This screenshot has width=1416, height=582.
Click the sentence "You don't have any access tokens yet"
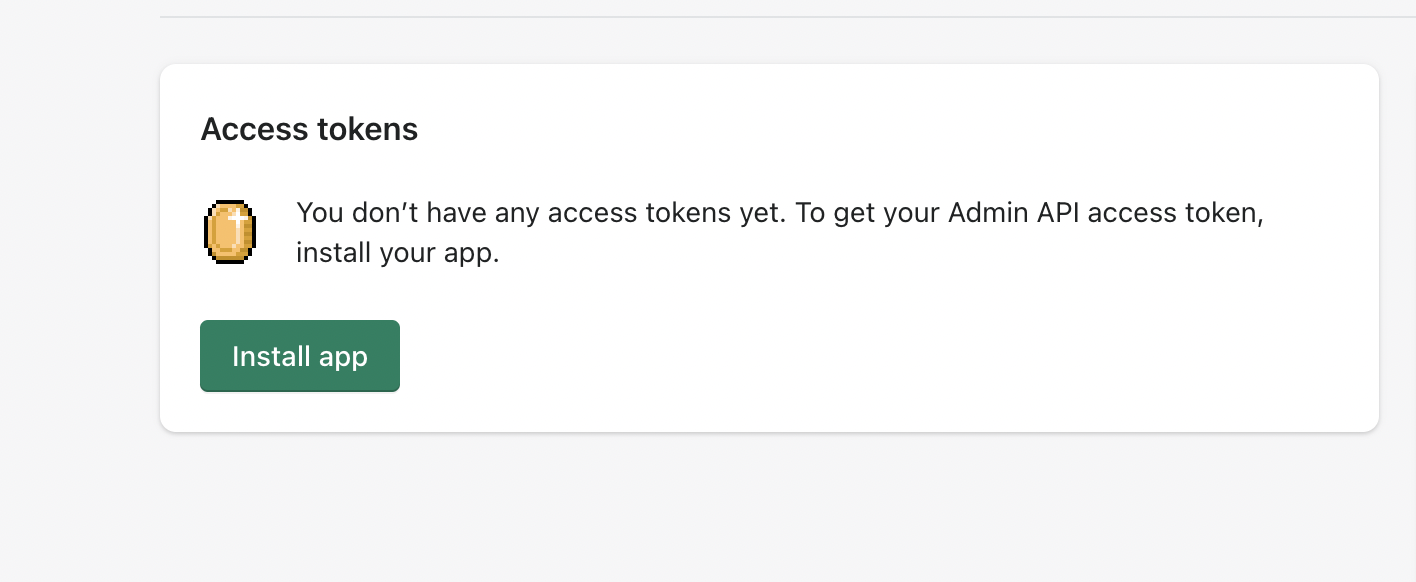[x=541, y=213]
